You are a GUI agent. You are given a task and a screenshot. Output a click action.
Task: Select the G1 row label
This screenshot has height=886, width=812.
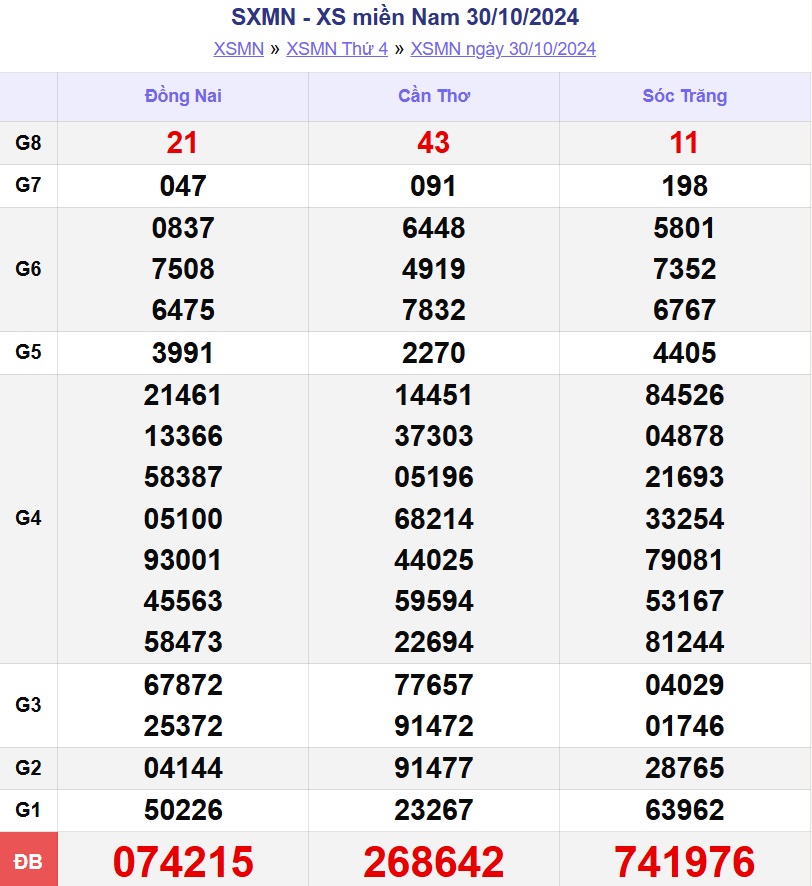[29, 810]
